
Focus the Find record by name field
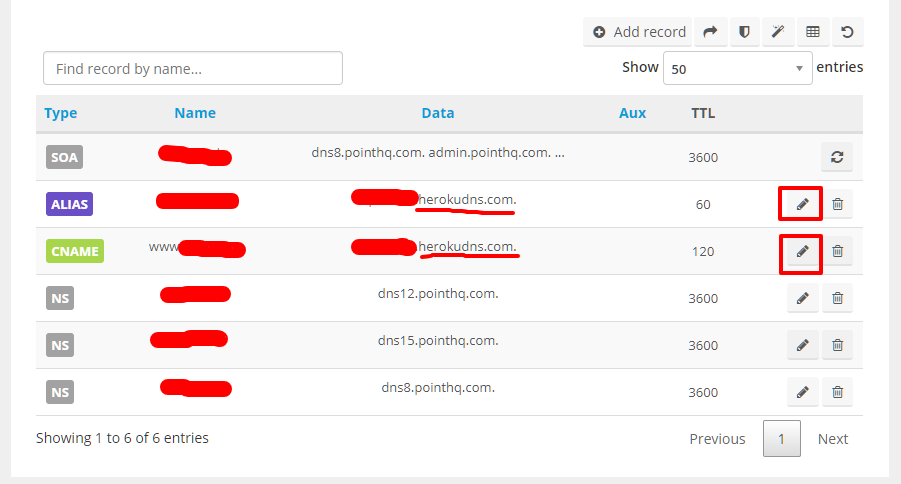pos(193,68)
